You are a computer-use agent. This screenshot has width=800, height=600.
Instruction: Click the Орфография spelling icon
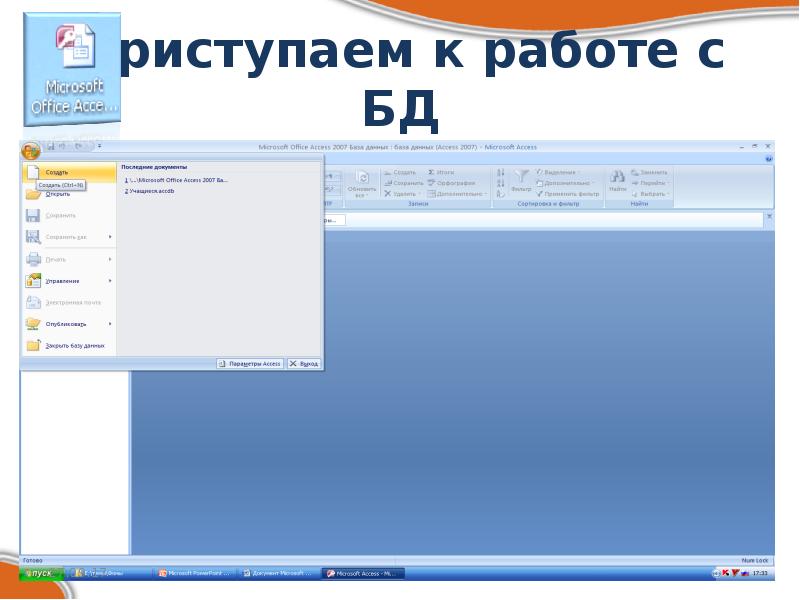point(432,183)
